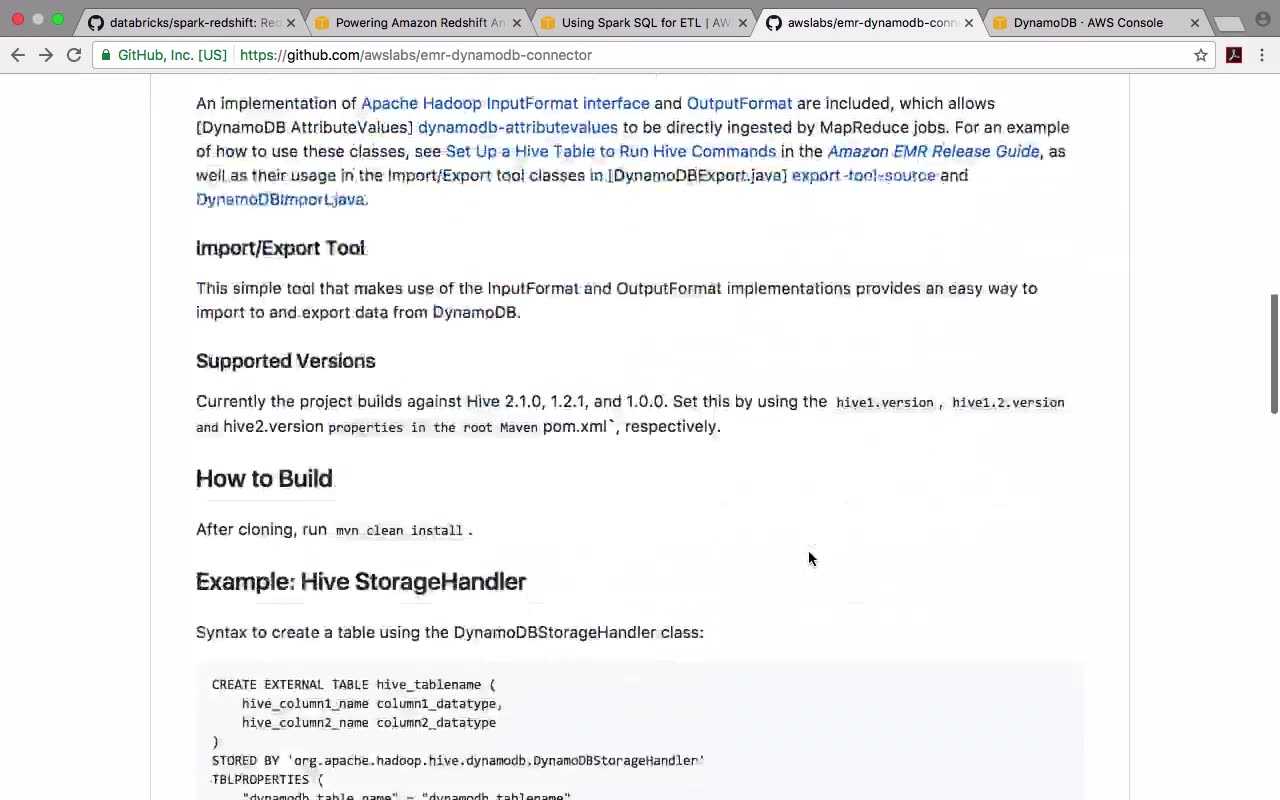Follow the dynamodb-attributevalues link
1280x800 pixels.
(518, 127)
